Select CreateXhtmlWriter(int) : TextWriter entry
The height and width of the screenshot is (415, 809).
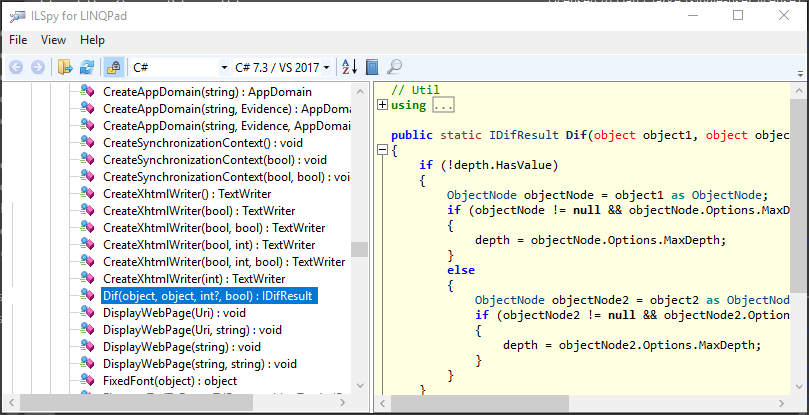(194, 278)
